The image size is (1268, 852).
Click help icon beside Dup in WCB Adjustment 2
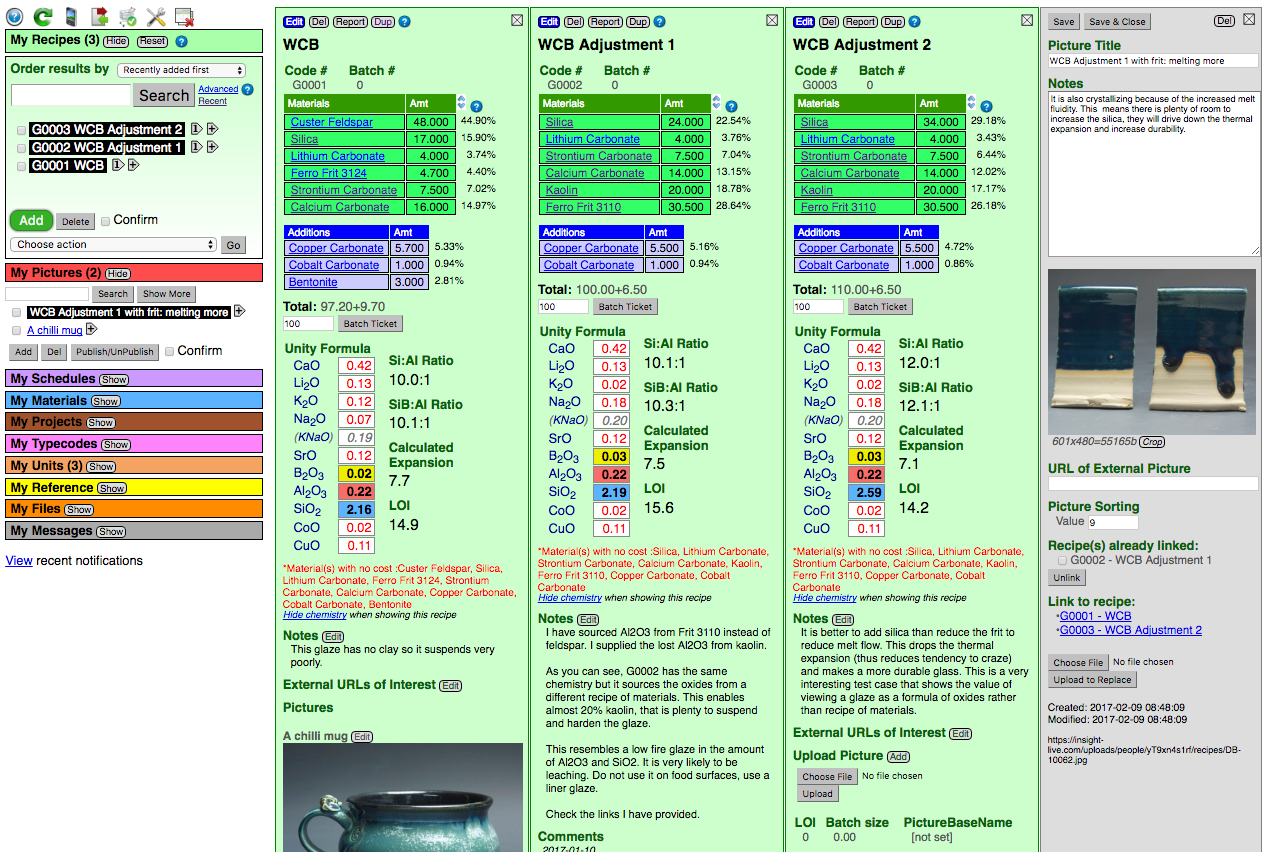coord(914,22)
